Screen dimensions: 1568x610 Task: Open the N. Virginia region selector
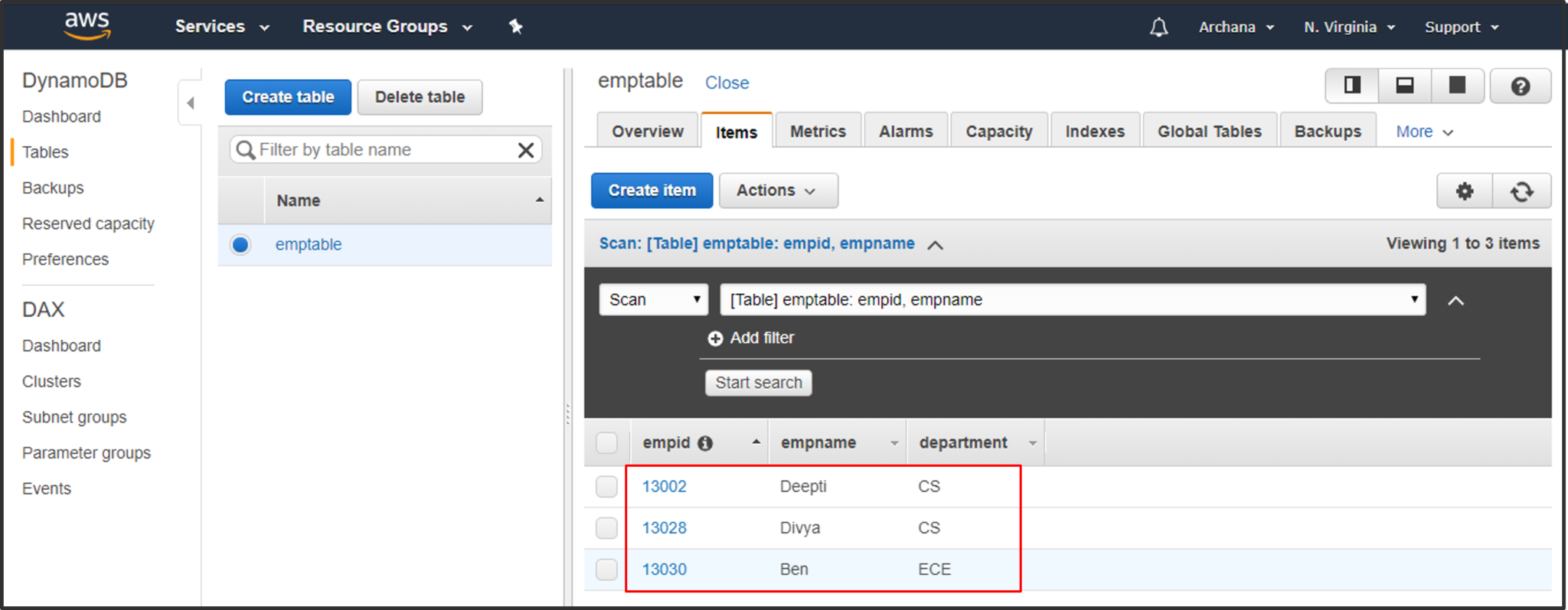pyautogui.click(x=1350, y=28)
